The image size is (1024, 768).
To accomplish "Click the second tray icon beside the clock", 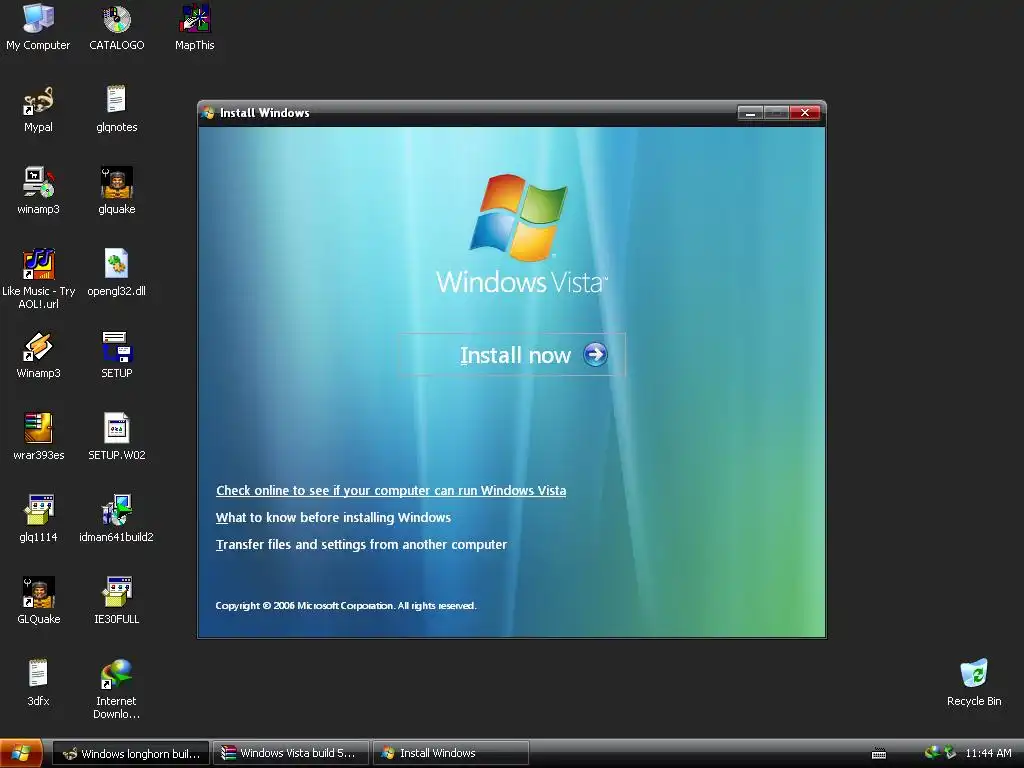I will [950, 752].
